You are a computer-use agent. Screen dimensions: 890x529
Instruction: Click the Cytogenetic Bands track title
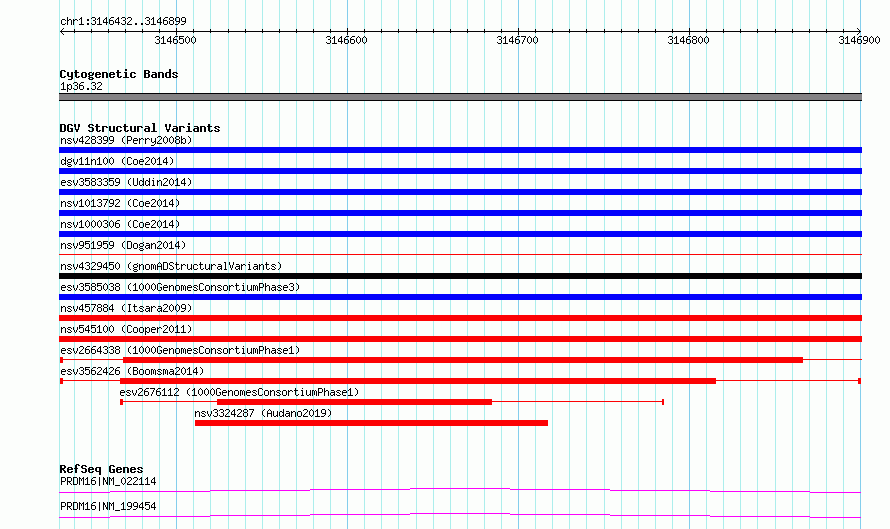pos(119,74)
